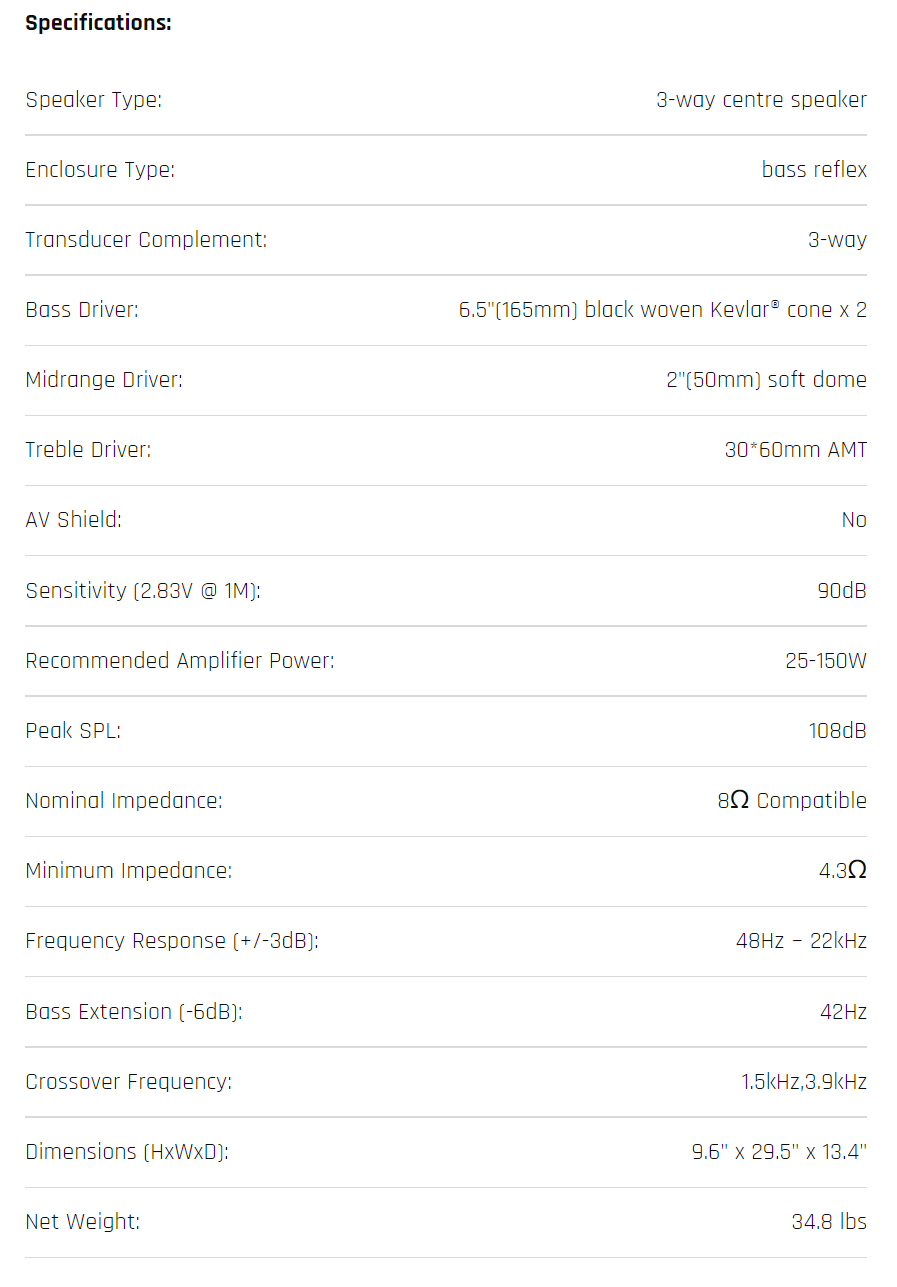The image size is (897, 1287).
Task: Click the 25-150W amplifier power value
Action: pyautogui.click(x=825, y=661)
